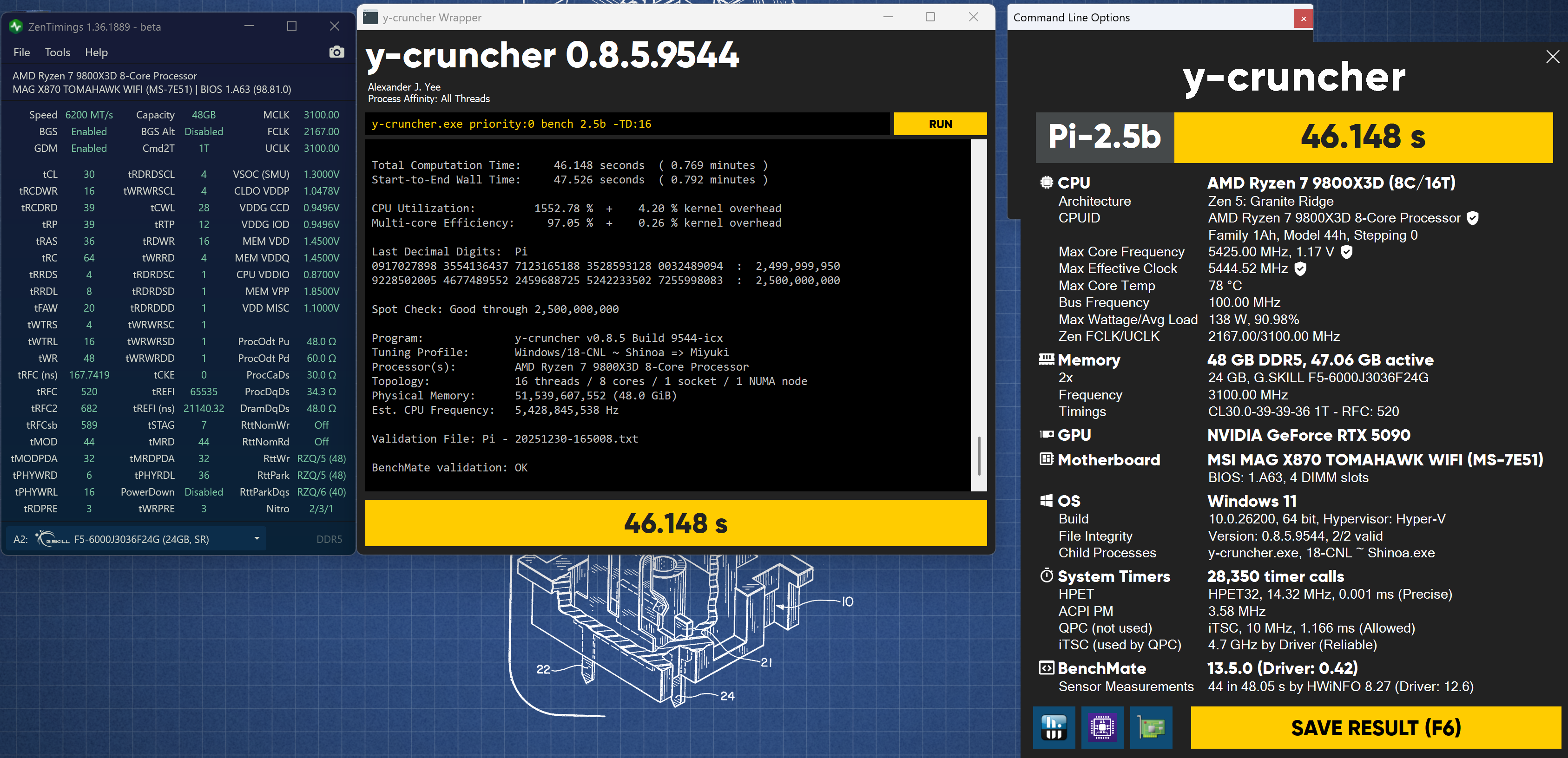Click the Hyper-V OS Build line
1568x758 pixels.
1327,519
